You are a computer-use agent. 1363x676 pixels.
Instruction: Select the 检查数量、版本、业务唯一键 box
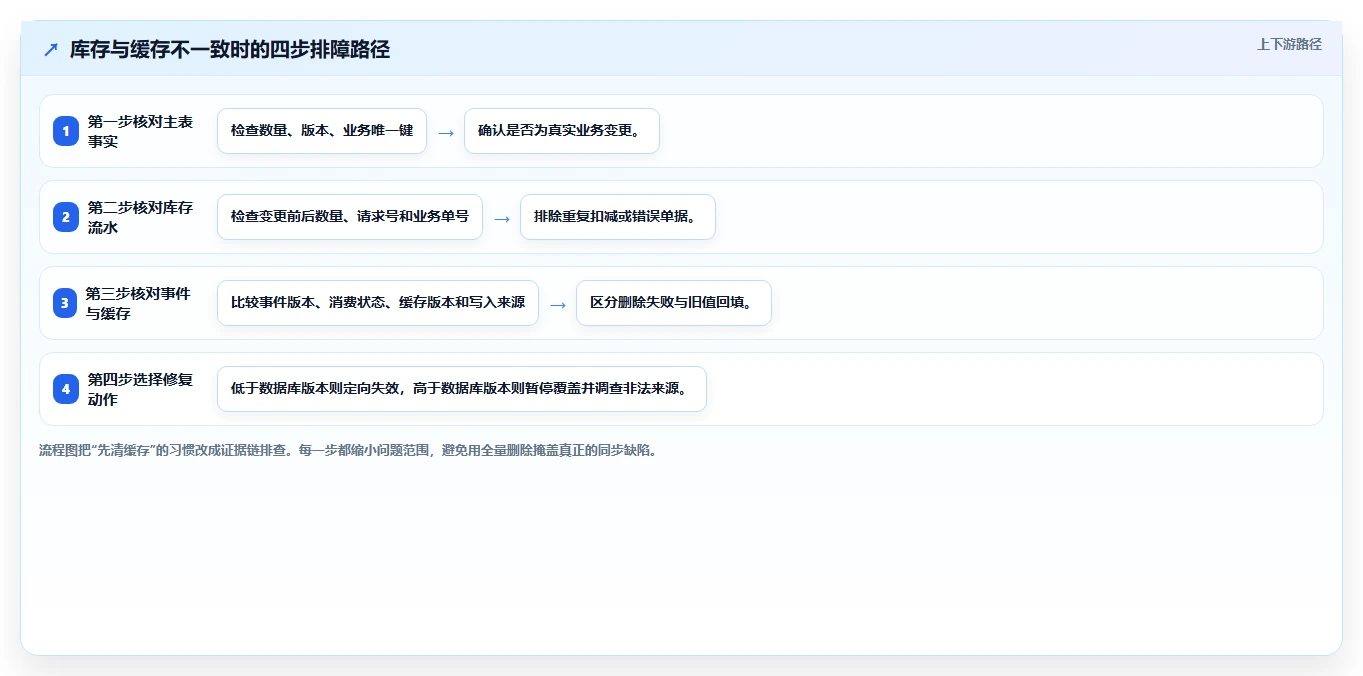coord(322,131)
